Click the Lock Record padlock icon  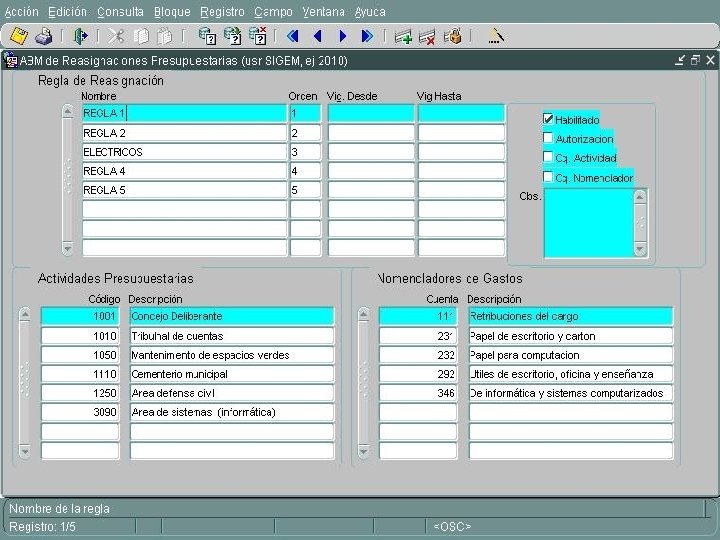pyautogui.click(x=453, y=36)
